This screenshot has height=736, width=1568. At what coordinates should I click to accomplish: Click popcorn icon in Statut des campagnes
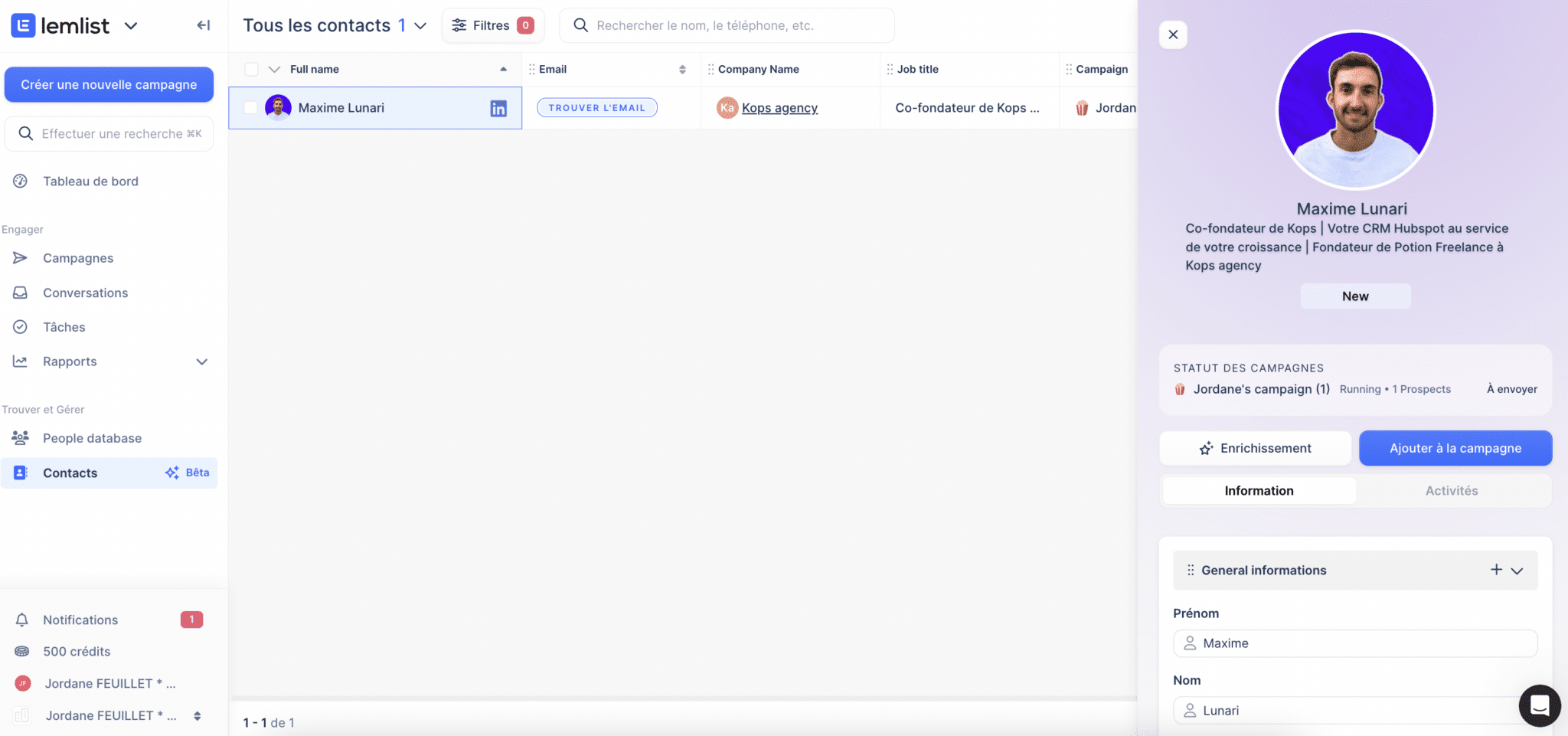1180,389
